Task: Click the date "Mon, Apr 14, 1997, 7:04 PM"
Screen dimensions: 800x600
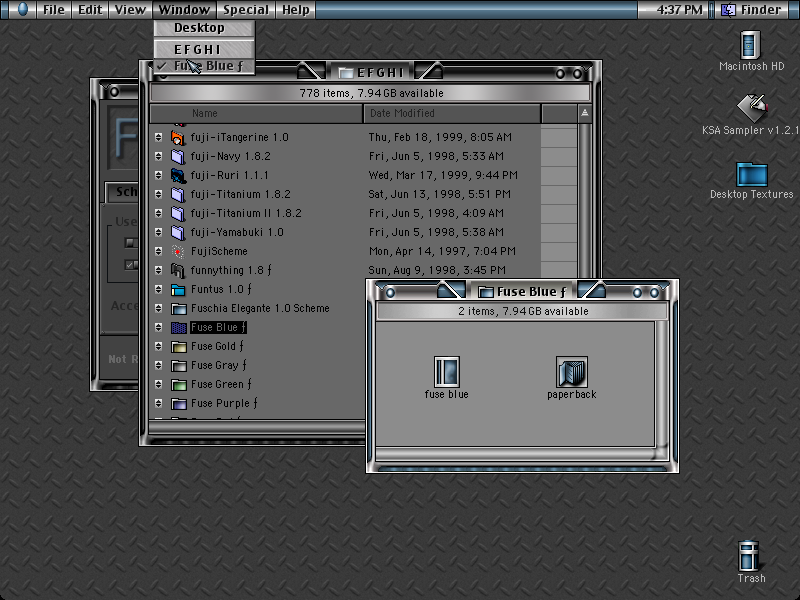Action: (442, 251)
